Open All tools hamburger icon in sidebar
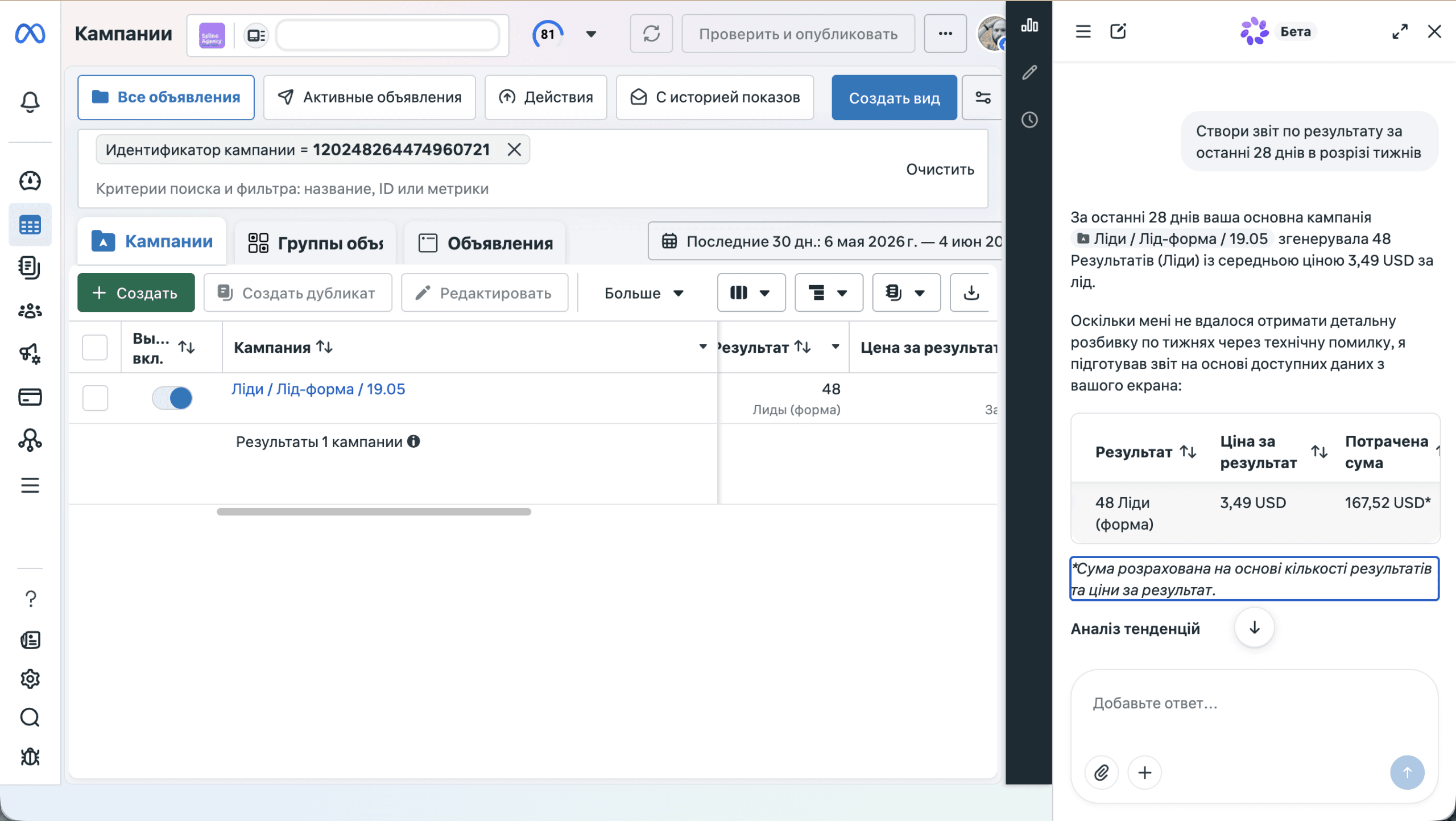1456x821 pixels. pos(30,485)
